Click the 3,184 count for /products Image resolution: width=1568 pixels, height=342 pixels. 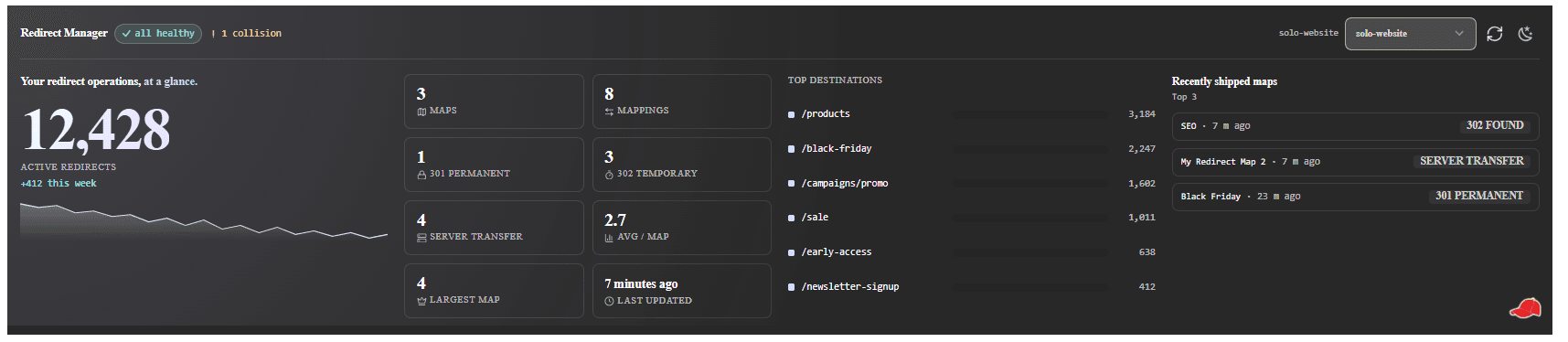[1142, 114]
